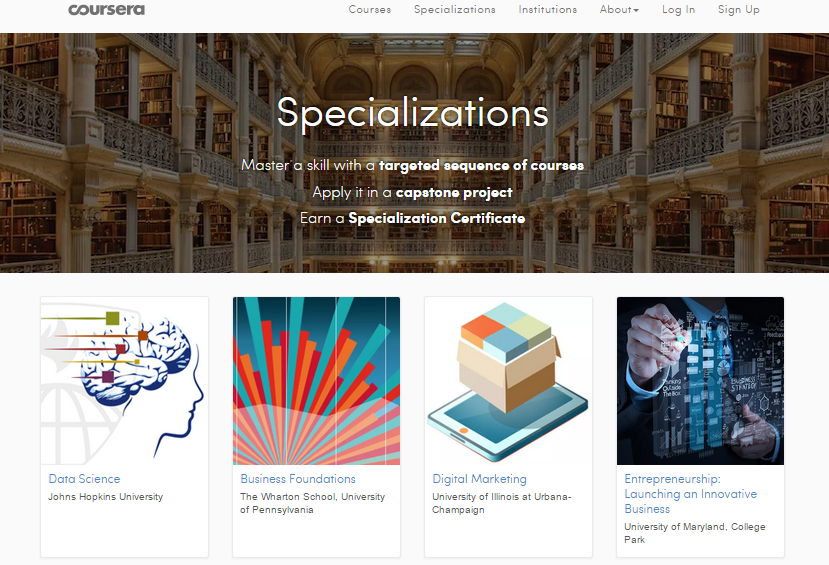Click the Log In link
Image resolution: width=829 pixels, height=565 pixels.
(678, 10)
